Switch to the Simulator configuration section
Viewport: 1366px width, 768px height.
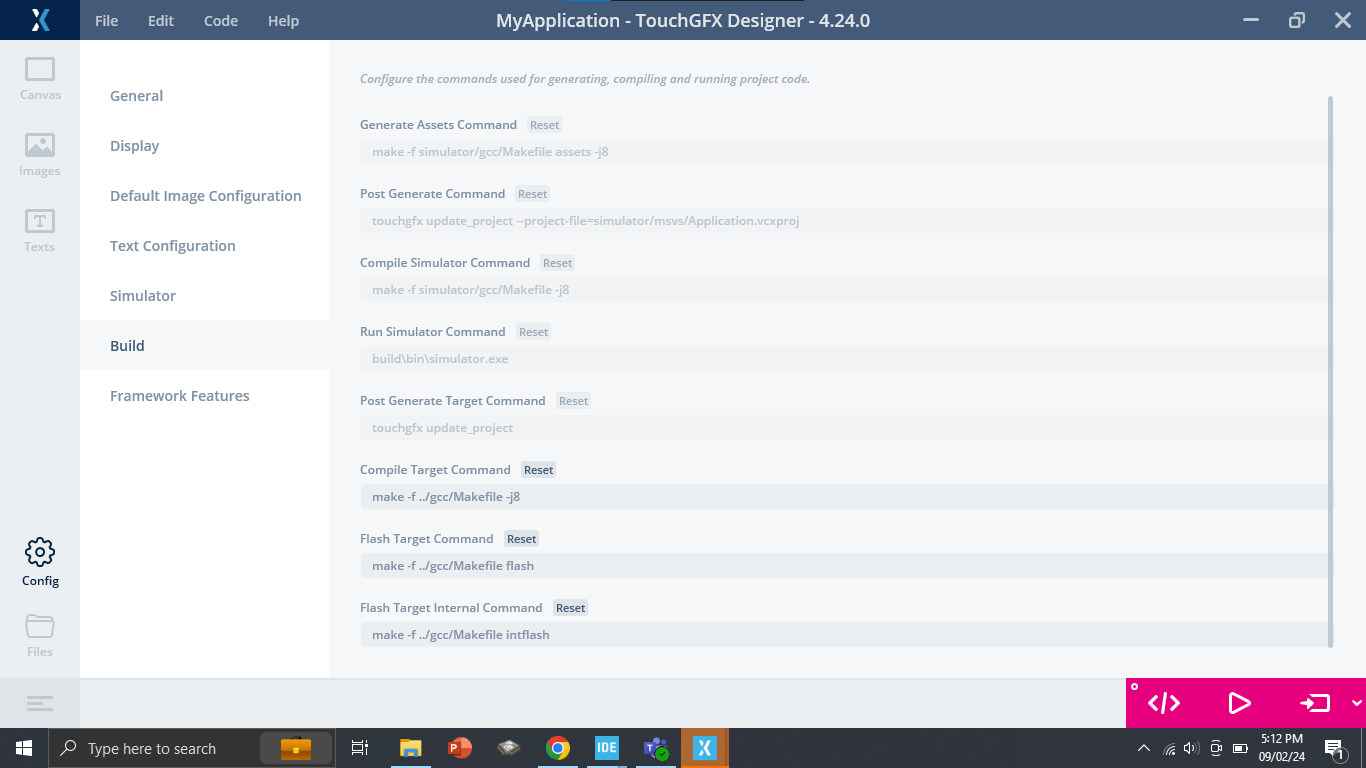pos(143,295)
